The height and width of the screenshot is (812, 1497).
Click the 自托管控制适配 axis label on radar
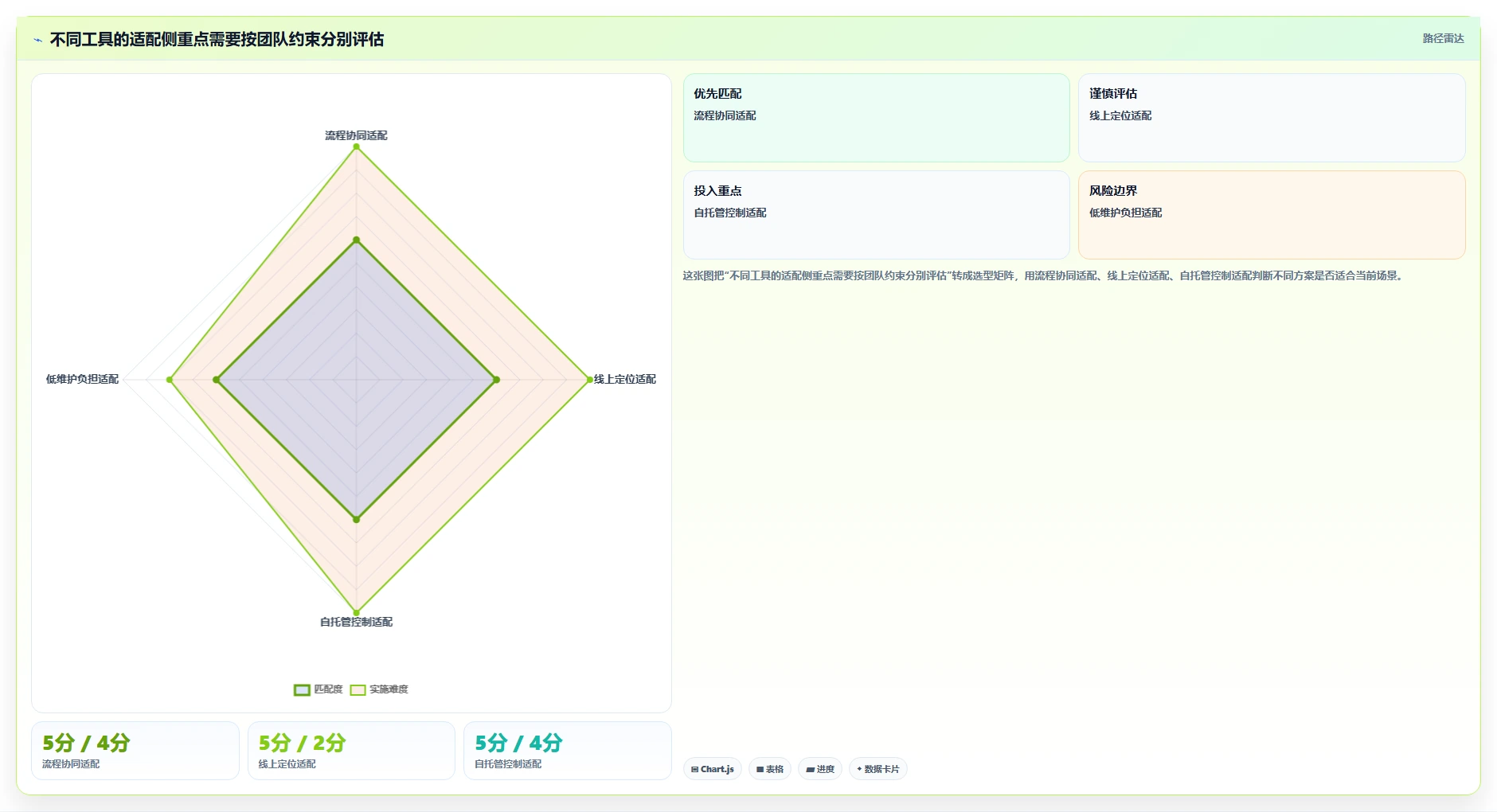pos(356,622)
